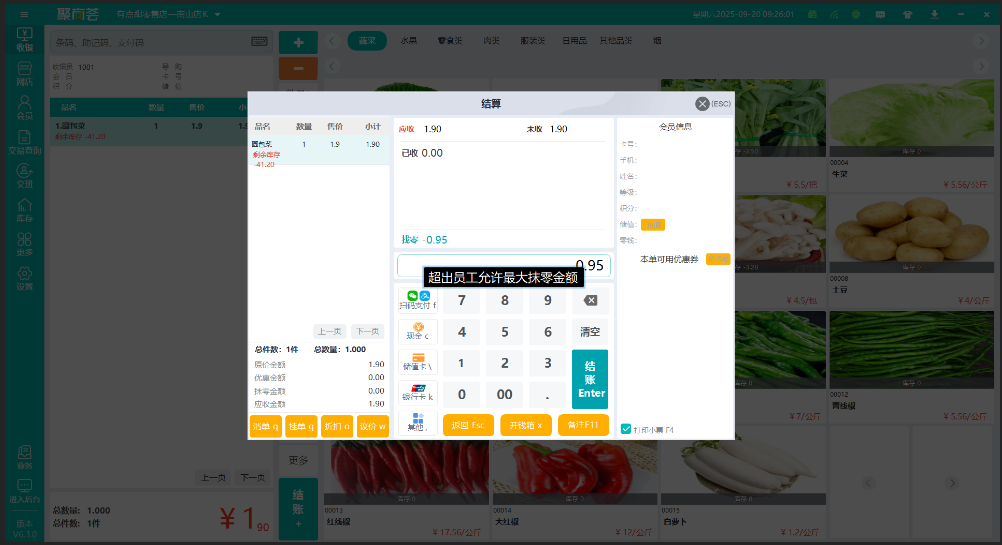Image resolution: width=1002 pixels, height=545 pixels.
Task: Open the message chat icon in the title bar
Action: pyautogui.click(x=881, y=14)
